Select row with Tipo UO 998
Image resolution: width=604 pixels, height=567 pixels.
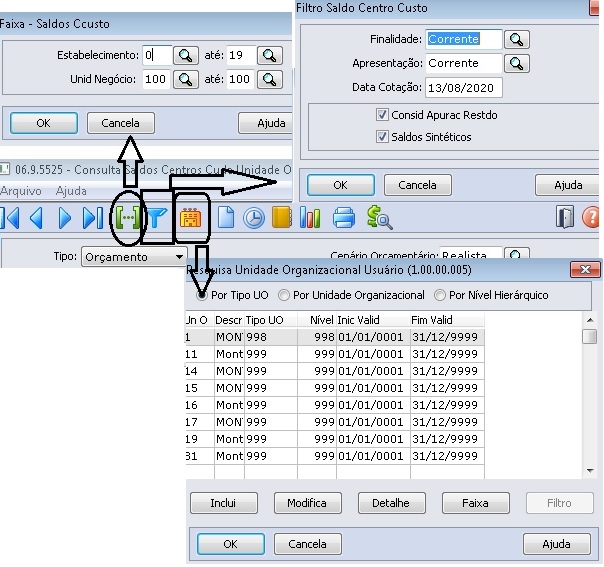335,337
